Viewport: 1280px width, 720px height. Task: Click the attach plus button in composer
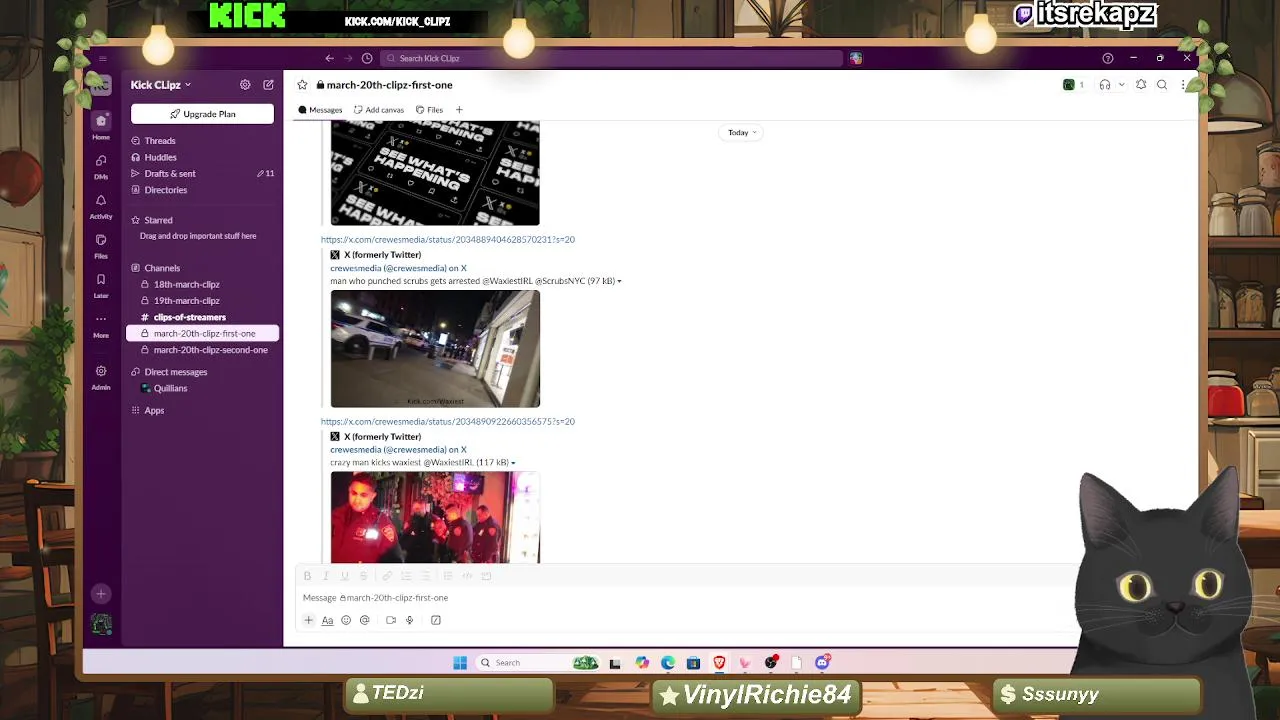308,620
